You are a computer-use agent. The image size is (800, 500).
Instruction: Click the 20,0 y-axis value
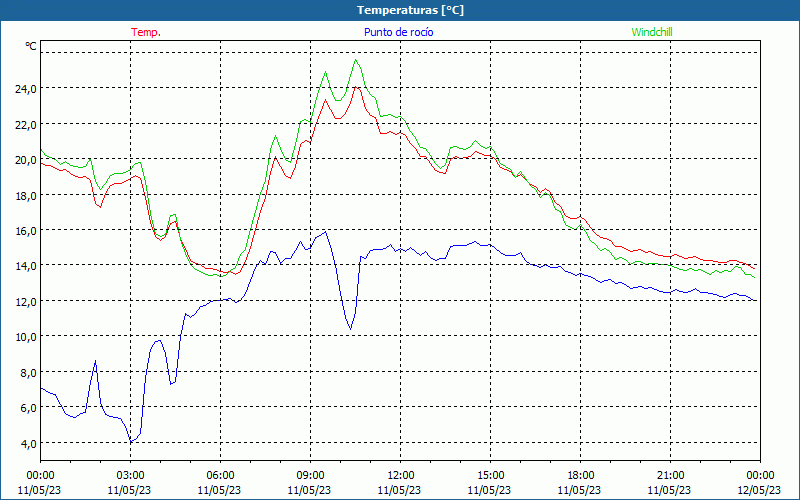(x=26, y=160)
